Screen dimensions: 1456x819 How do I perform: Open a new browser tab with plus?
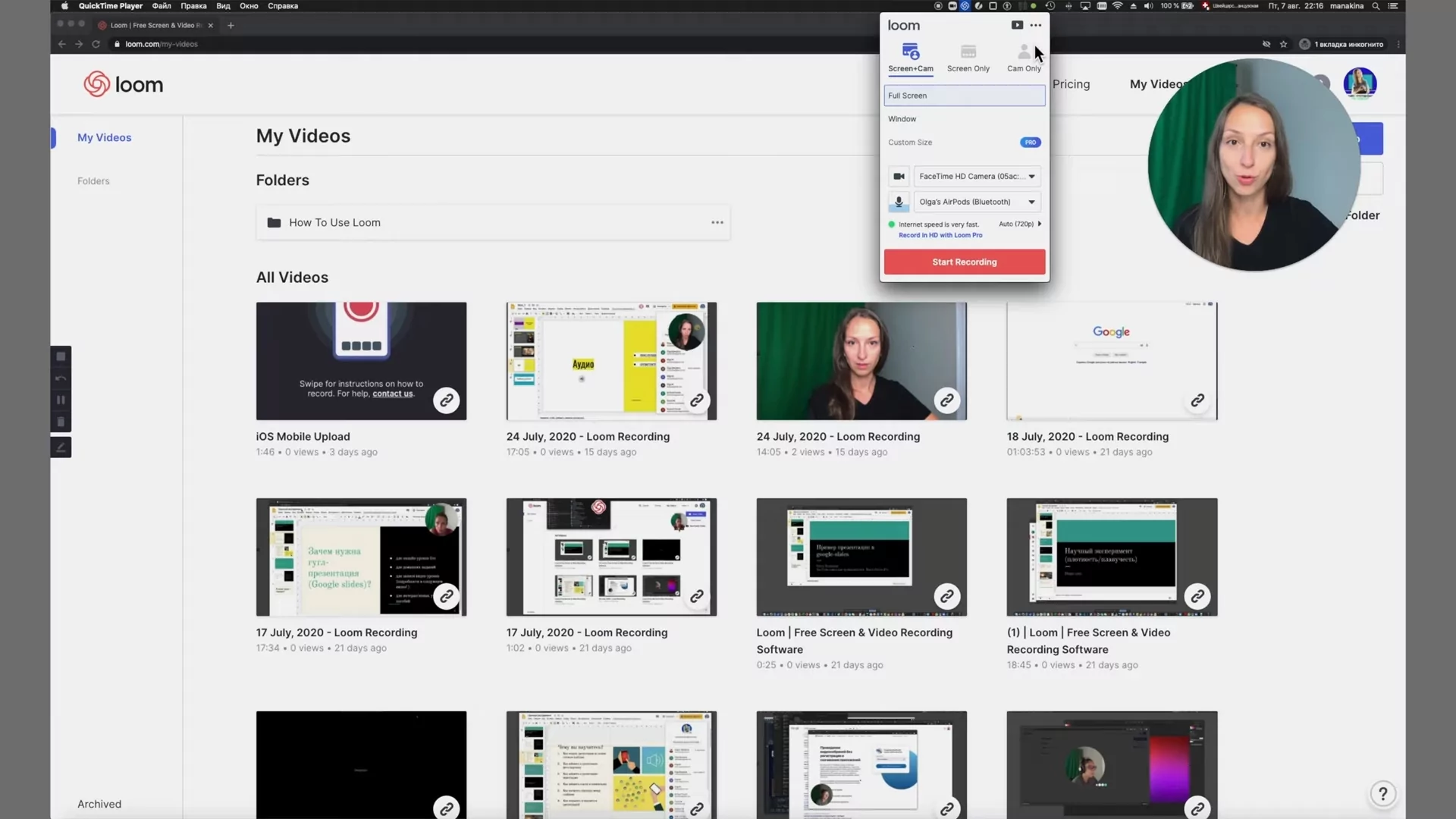tap(231, 25)
